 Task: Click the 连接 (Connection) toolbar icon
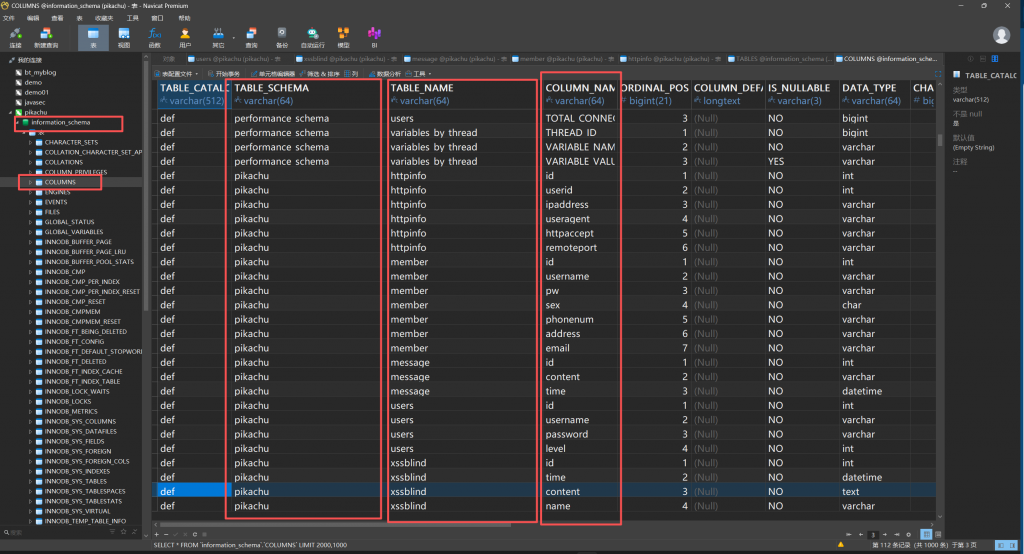coord(15,36)
